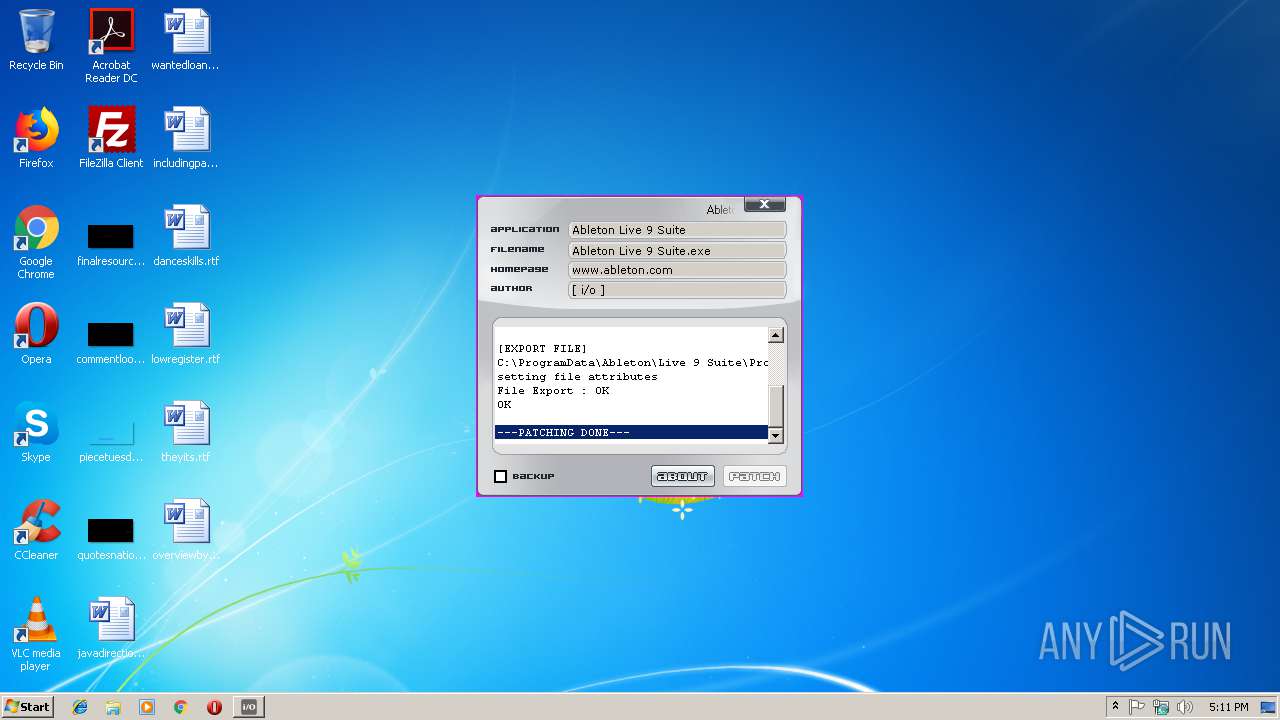Show hidden tray icons arrow
Image resolution: width=1280 pixels, height=720 pixels.
pyautogui.click(x=1115, y=707)
